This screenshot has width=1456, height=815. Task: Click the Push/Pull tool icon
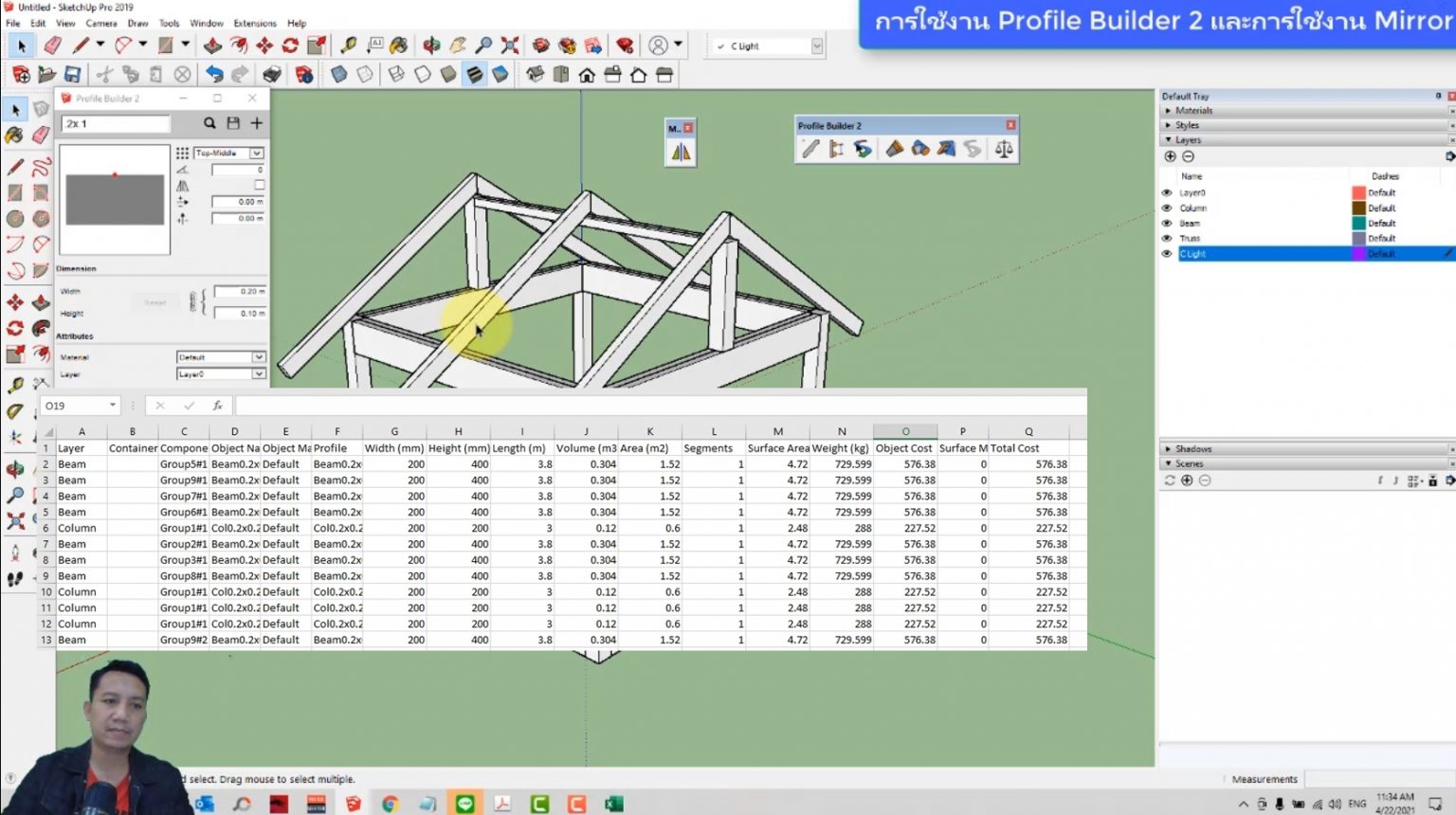tap(213, 45)
